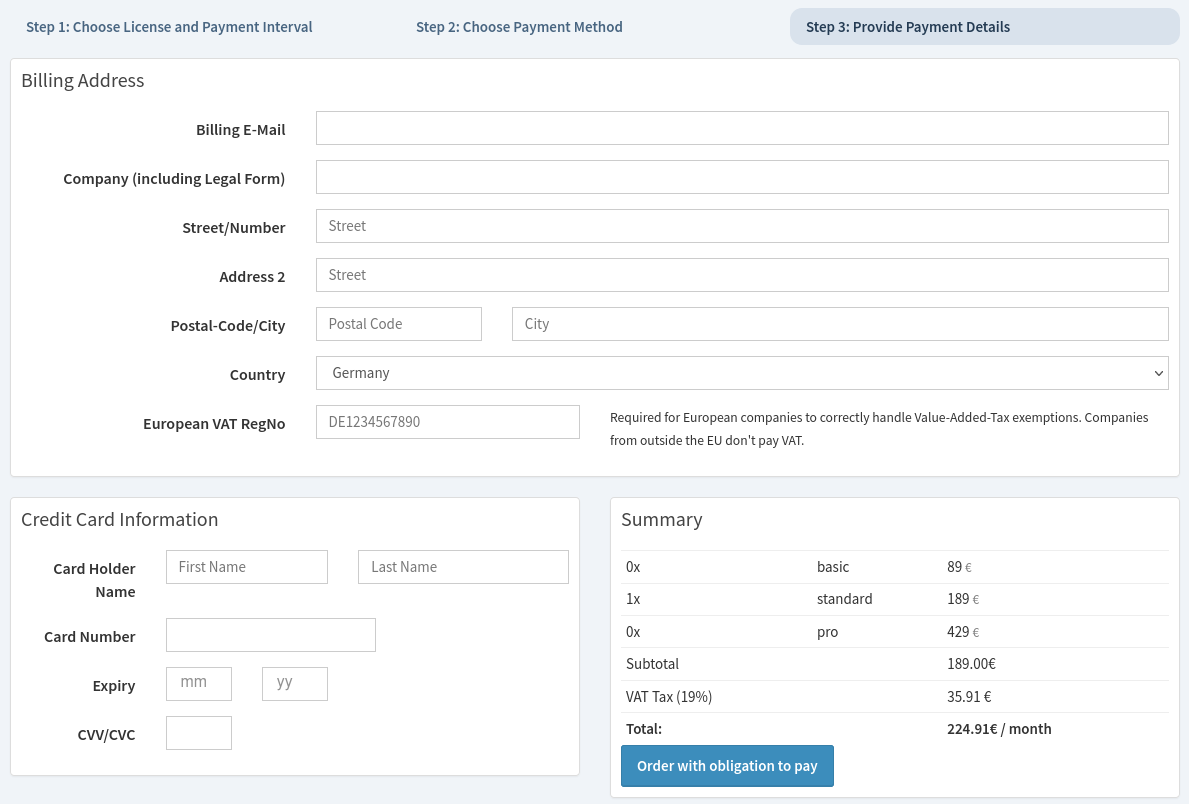Click the Summary heading
This screenshot has width=1189, height=804.
(662, 520)
